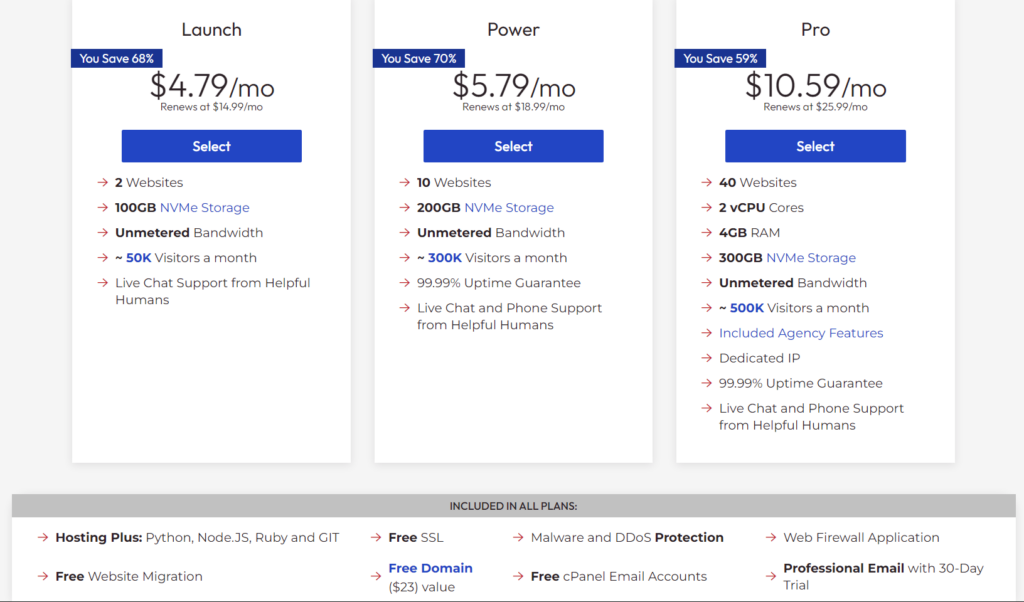
Task: Select the Pro hosting plan
Action: tap(815, 146)
